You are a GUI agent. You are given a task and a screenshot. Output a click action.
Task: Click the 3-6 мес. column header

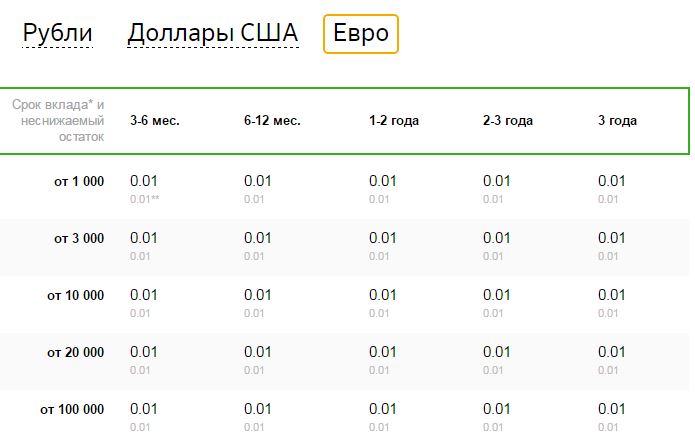point(155,121)
